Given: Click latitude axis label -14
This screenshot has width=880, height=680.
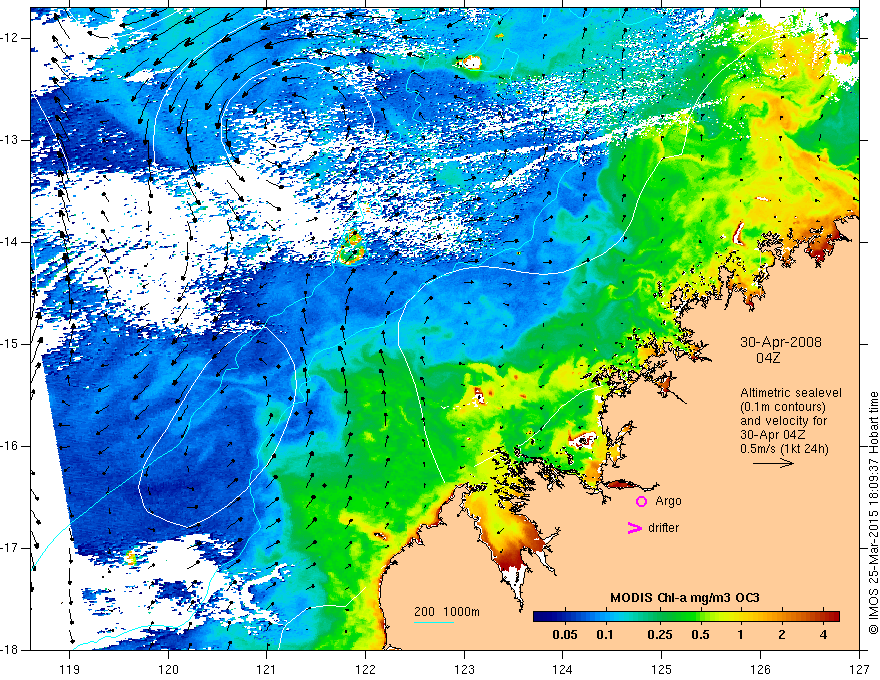Looking at the screenshot, I should click(10, 242).
